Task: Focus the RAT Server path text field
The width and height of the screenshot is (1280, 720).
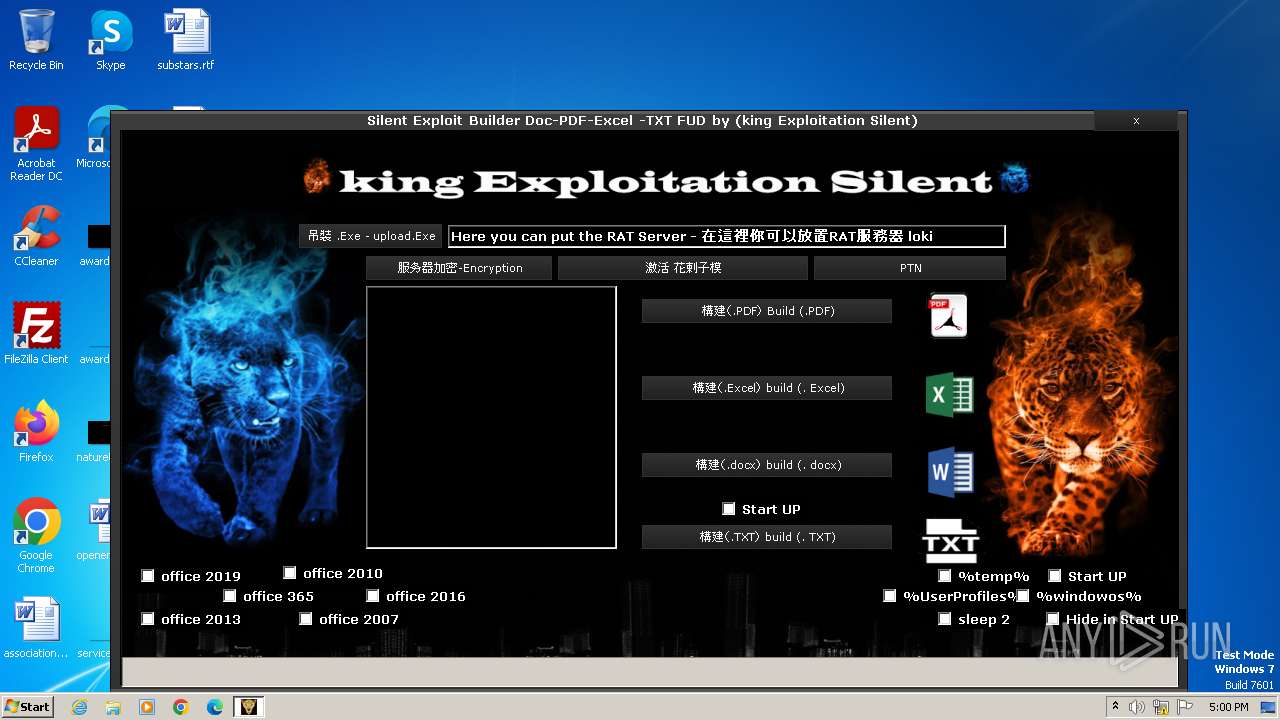Action: pos(727,236)
